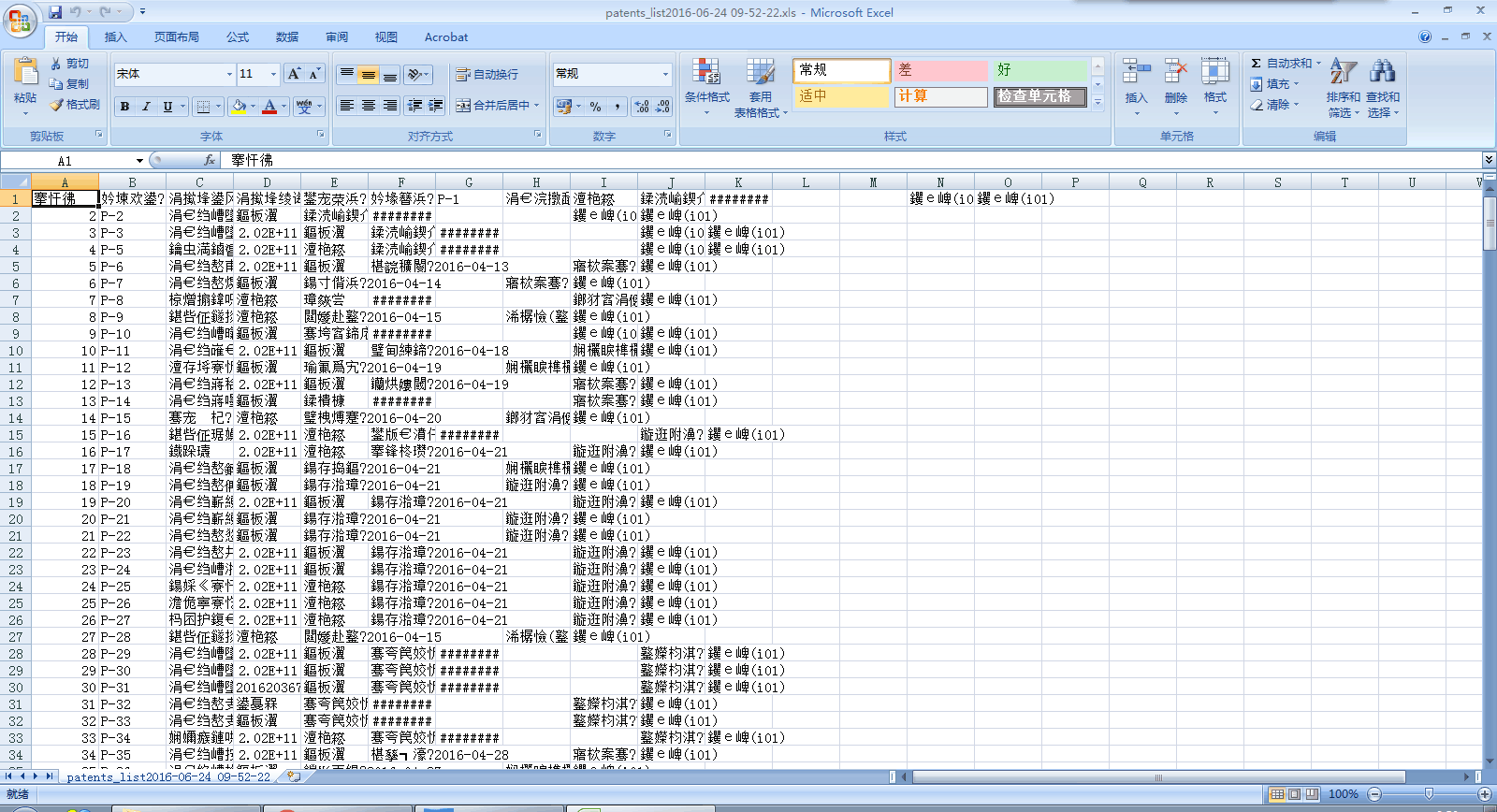1497x812 pixels.
Task: Open the 数据 (Data) ribbon tab
Action: [x=287, y=37]
